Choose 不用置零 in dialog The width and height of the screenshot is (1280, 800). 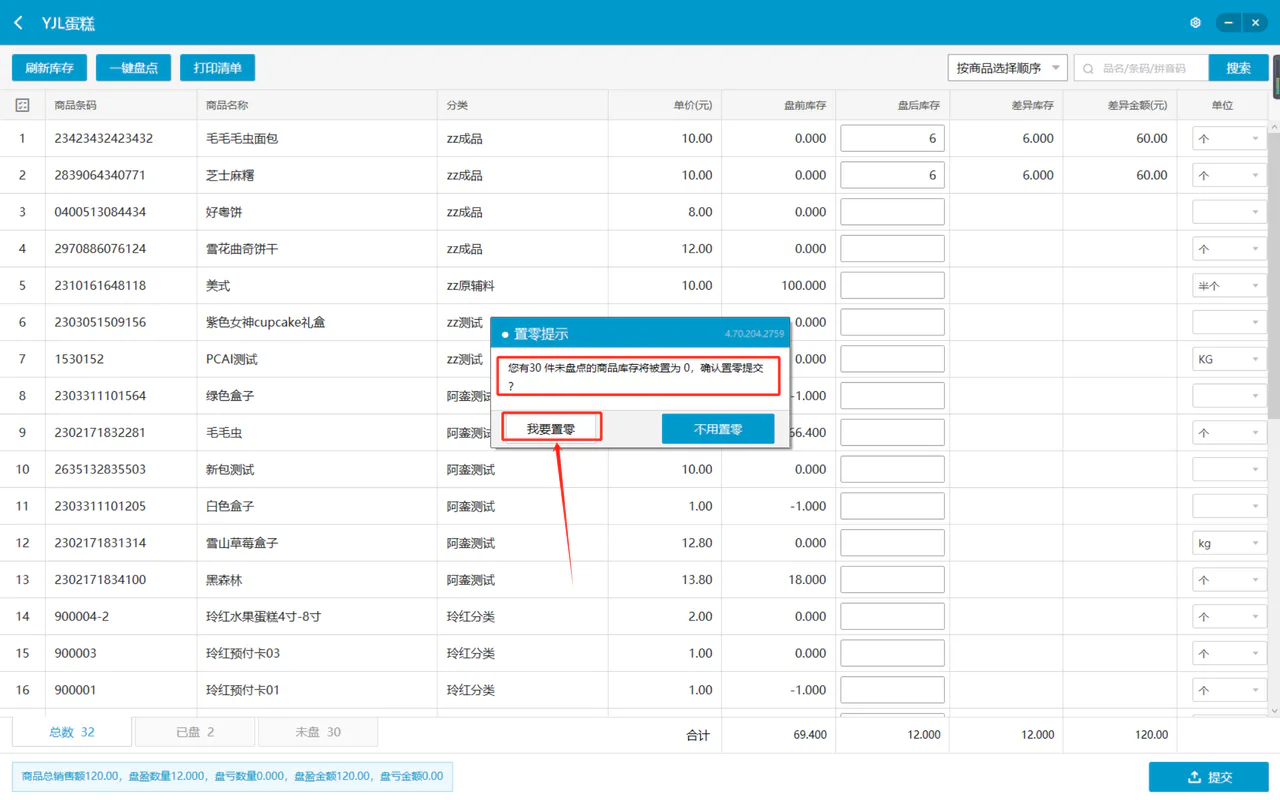[718, 429]
